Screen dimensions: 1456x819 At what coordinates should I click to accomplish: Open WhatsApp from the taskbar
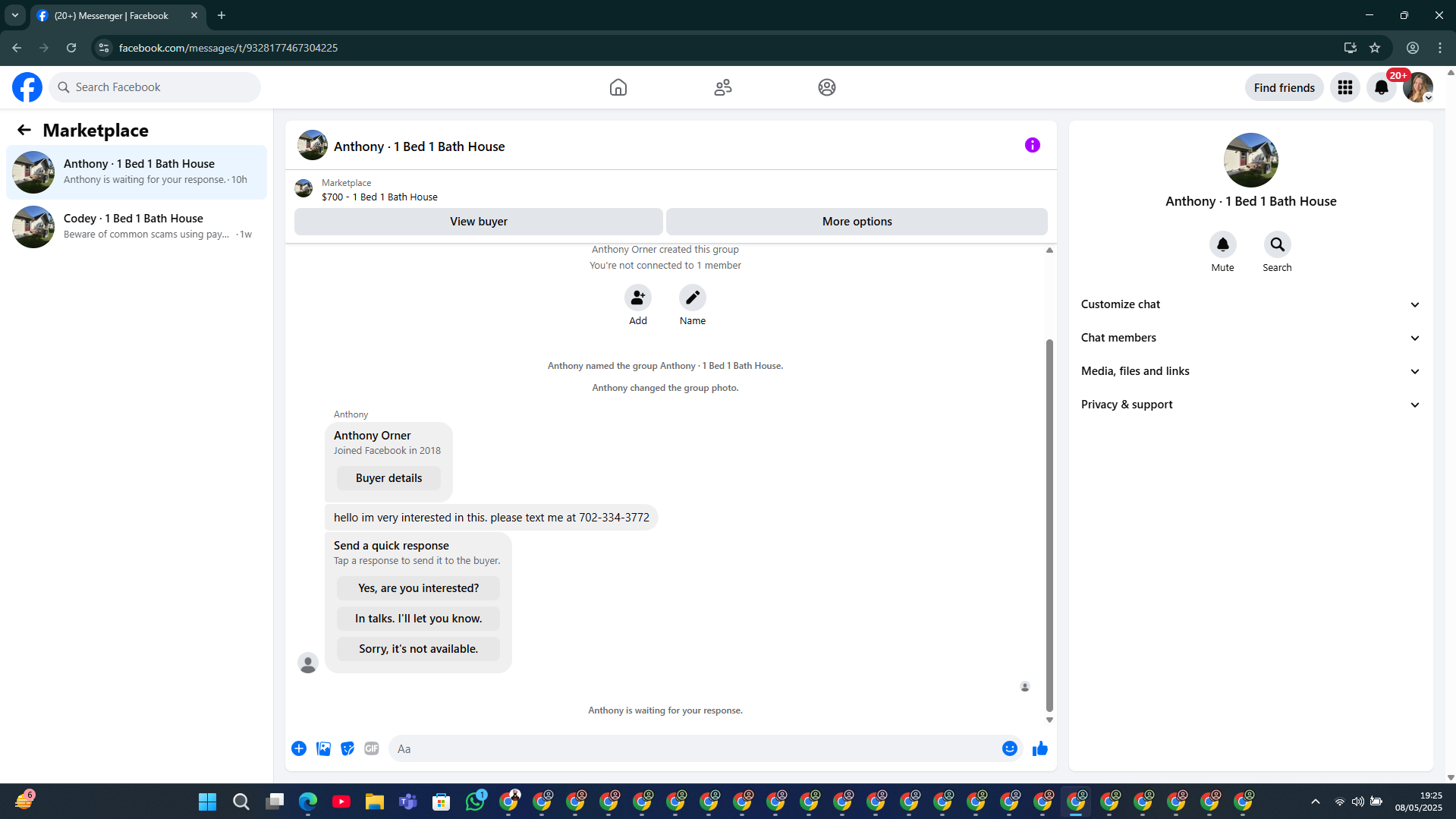pyautogui.click(x=475, y=801)
